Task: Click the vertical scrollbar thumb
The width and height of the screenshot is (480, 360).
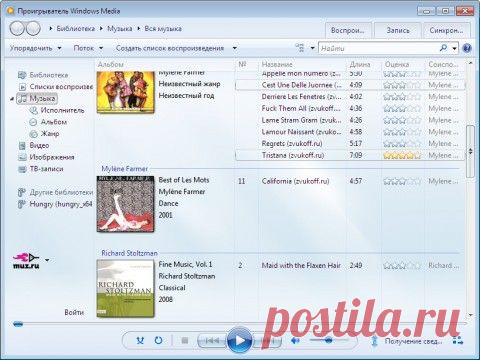Action: tap(470, 151)
